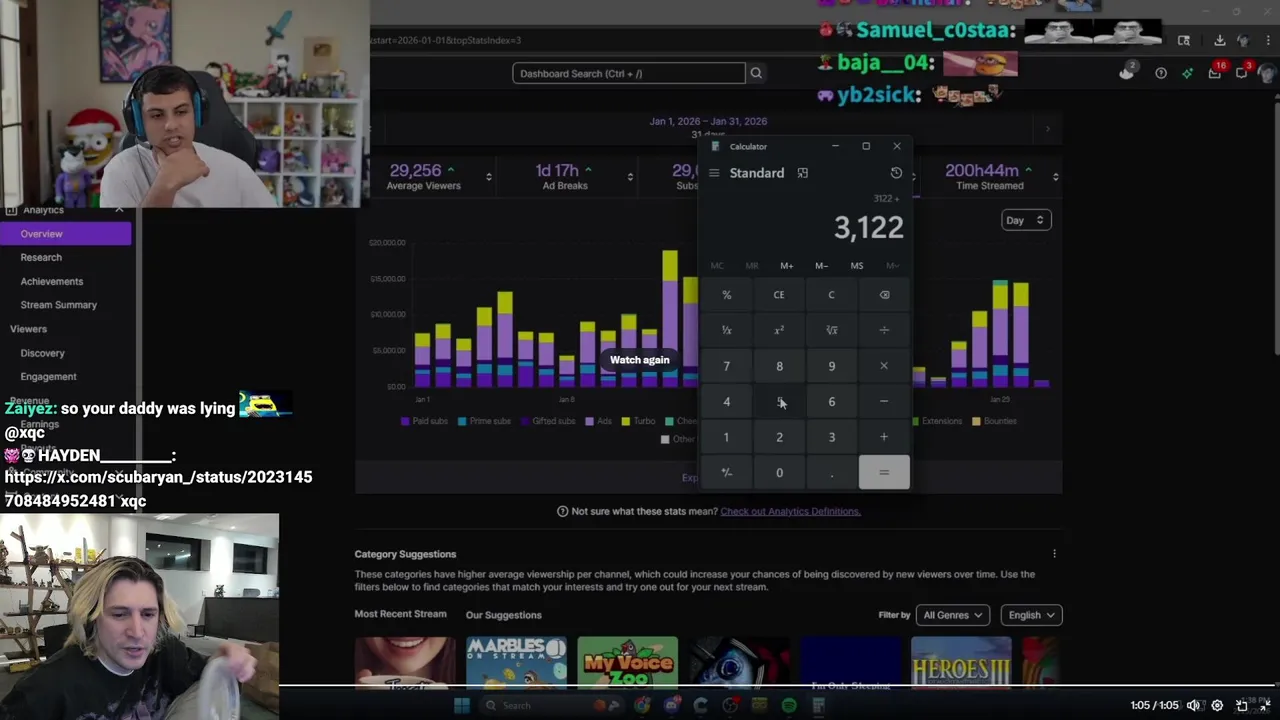Click digit 3 on the Calculator
The image size is (1280, 720).
[831, 437]
